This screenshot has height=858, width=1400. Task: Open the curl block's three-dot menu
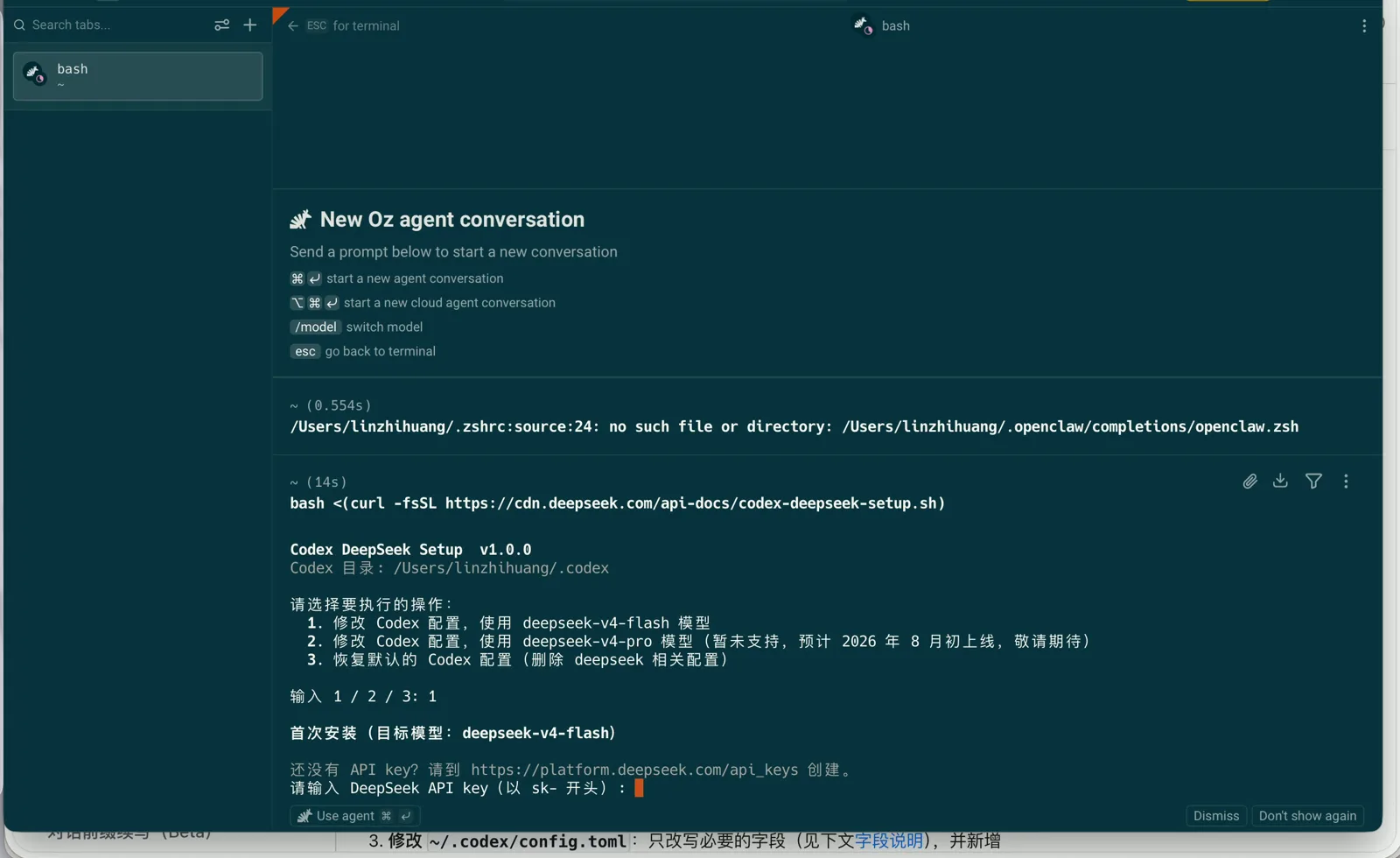[1346, 481]
